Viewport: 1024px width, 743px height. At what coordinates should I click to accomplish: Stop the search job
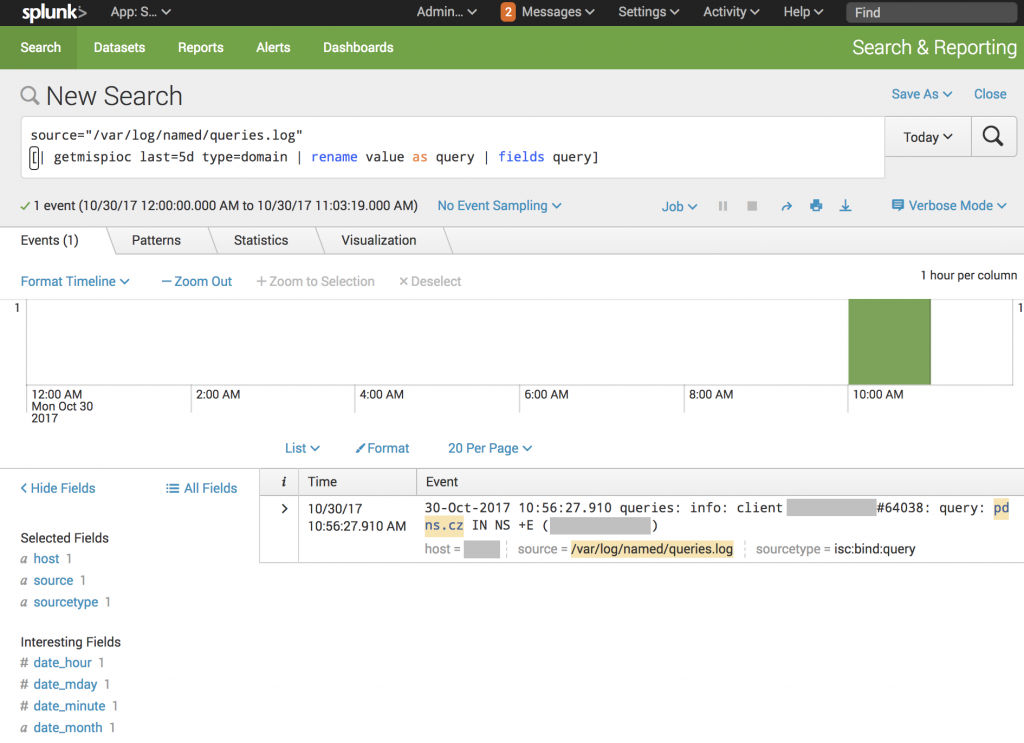(x=752, y=206)
